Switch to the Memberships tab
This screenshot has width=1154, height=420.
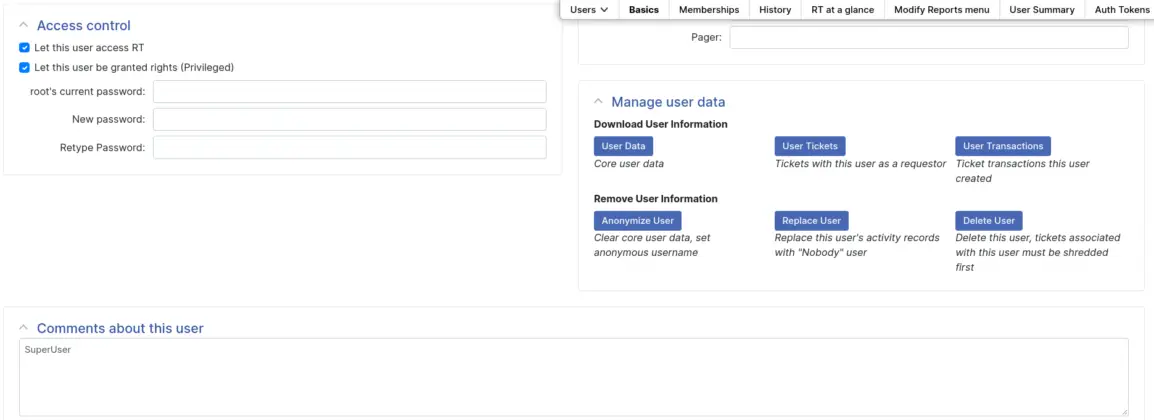708,10
